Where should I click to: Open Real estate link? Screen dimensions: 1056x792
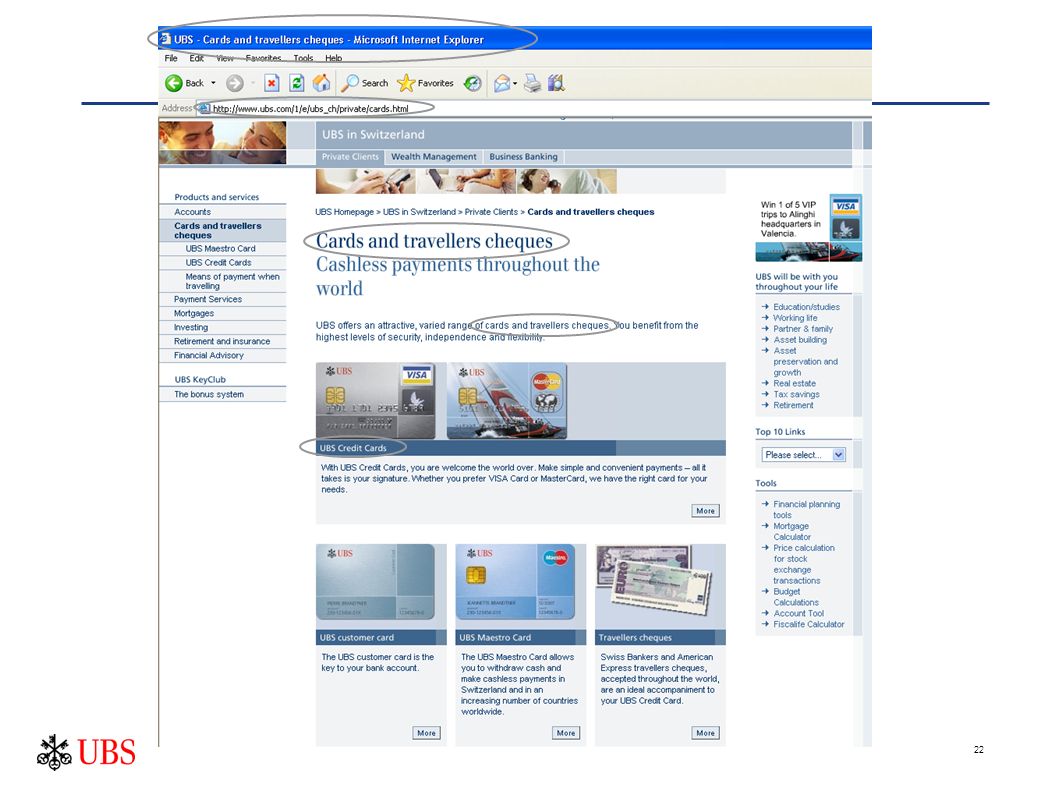click(x=794, y=383)
